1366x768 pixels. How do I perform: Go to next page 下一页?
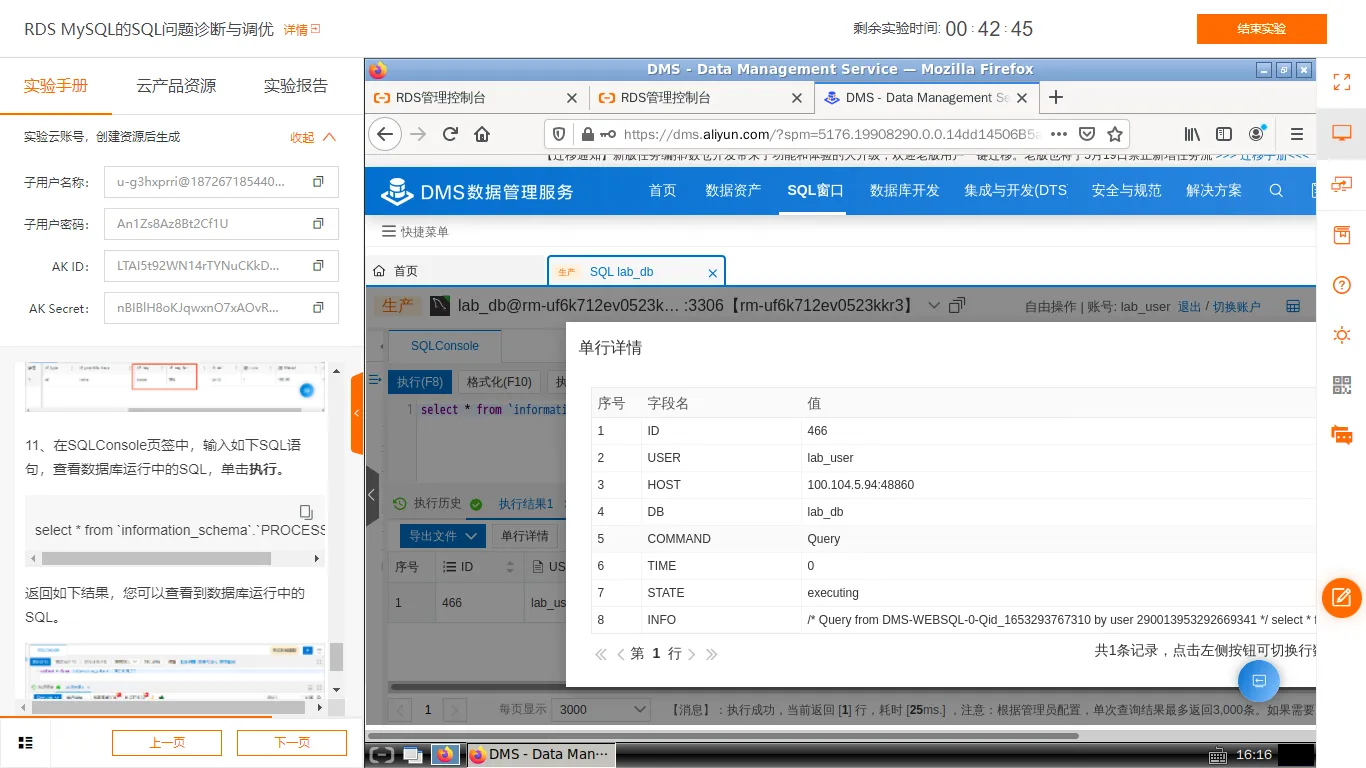point(292,742)
